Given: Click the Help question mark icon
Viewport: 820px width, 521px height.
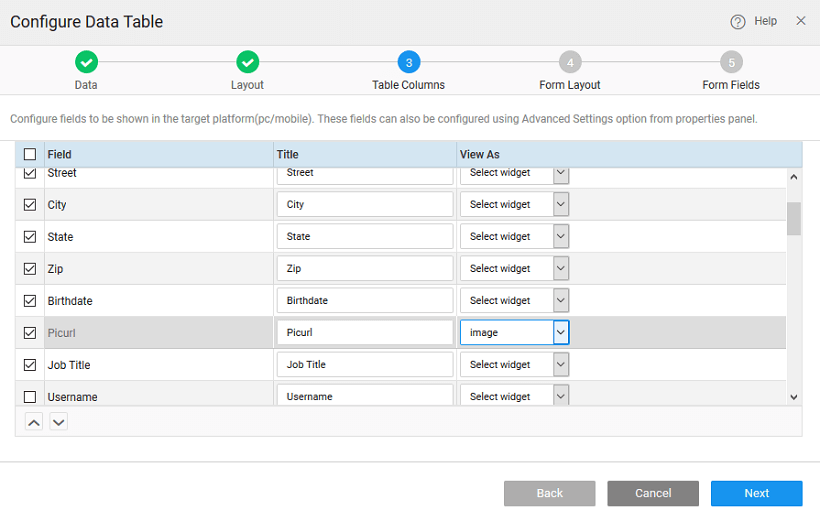Looking at the screenshot, I should point(738,21).
